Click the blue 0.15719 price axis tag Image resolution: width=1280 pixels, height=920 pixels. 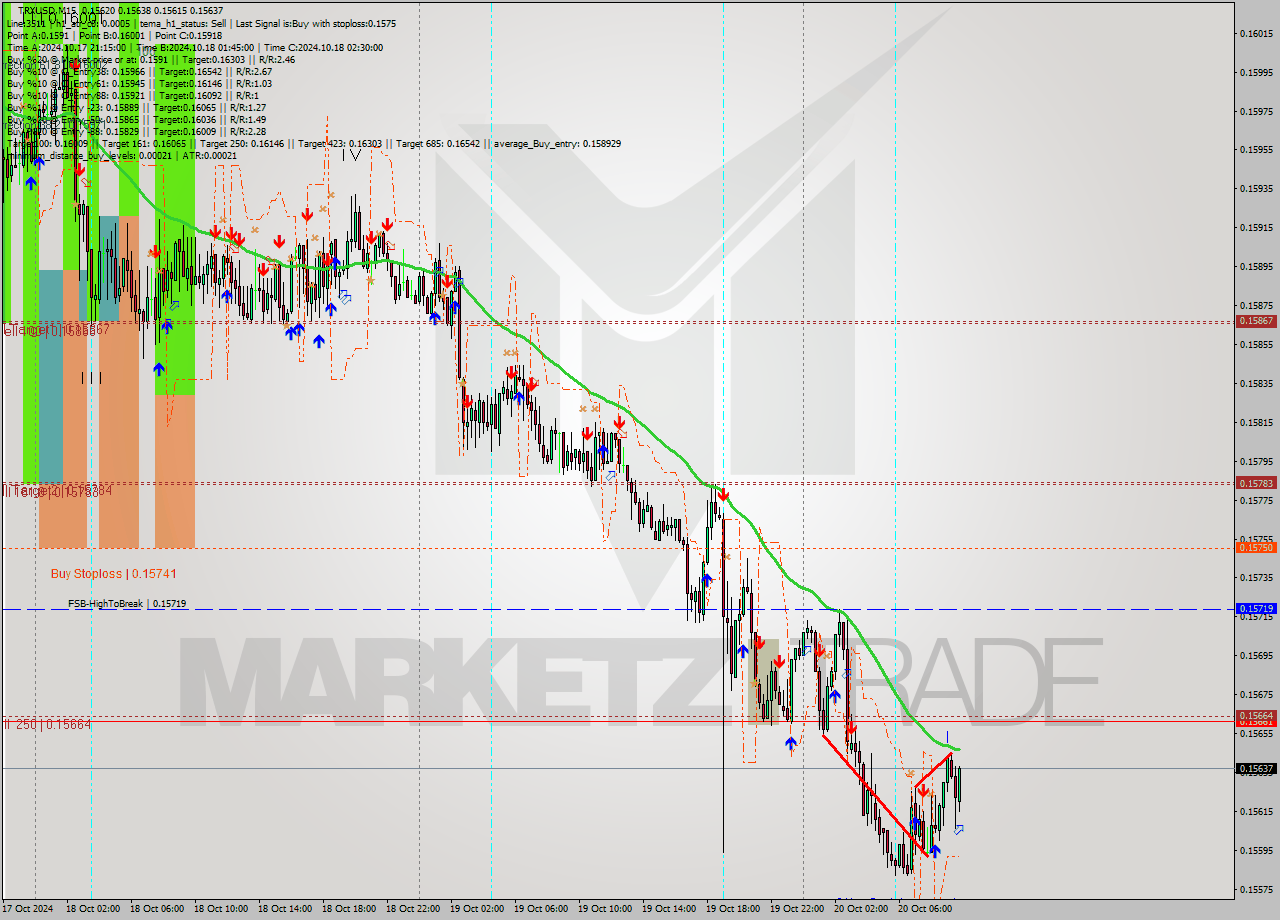pyautogui.click(x=1256, y=608)
